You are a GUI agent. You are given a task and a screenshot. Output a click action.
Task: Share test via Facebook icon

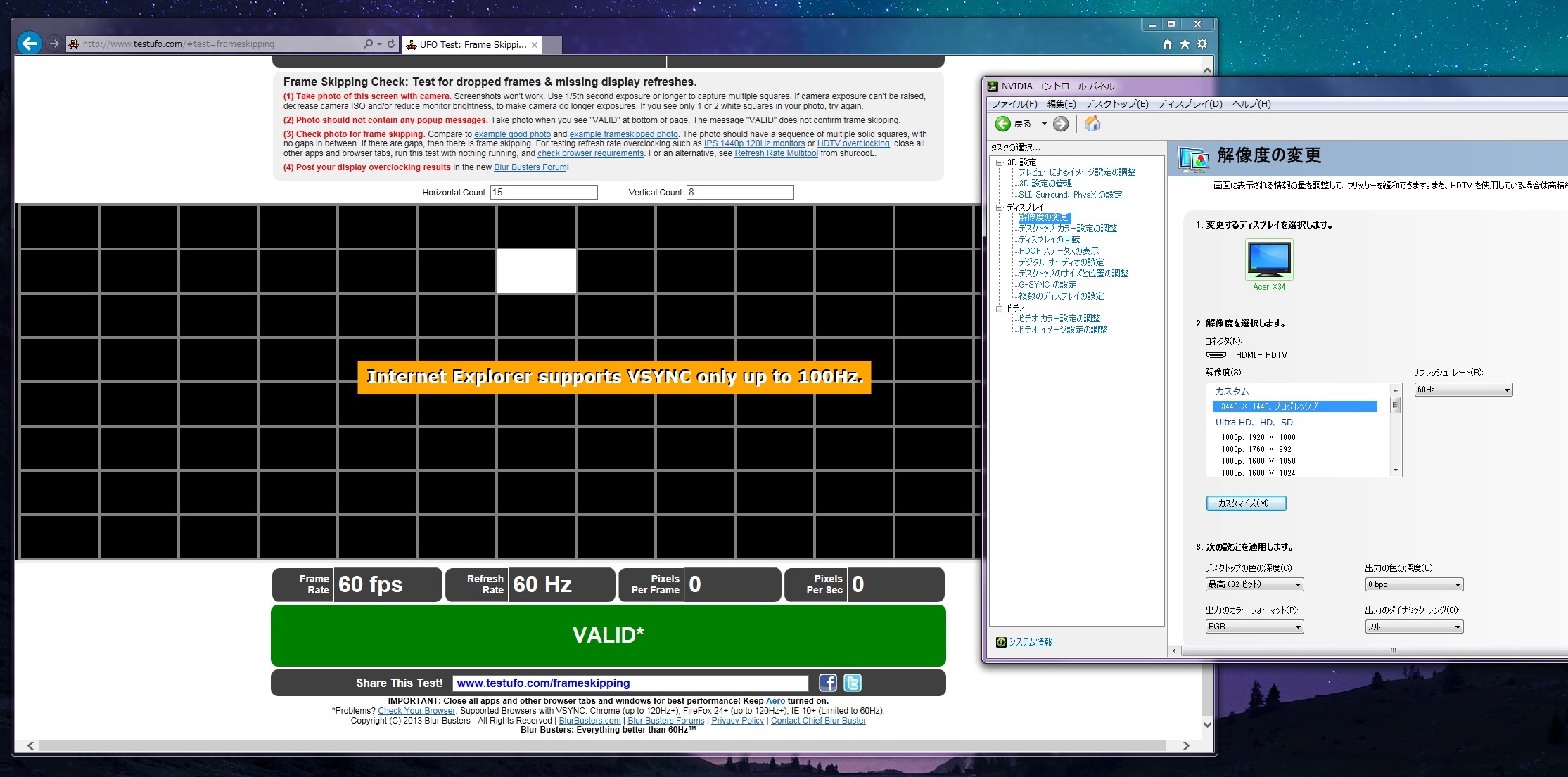click(x=828, y=683)
